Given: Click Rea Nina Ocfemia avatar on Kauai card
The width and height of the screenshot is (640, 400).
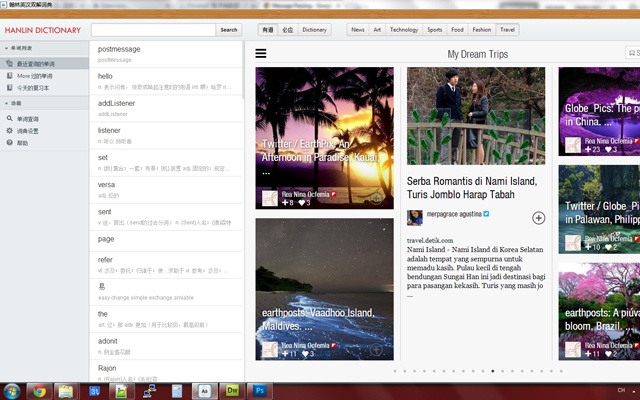Looking at the screenshot, I should (270, 198).
